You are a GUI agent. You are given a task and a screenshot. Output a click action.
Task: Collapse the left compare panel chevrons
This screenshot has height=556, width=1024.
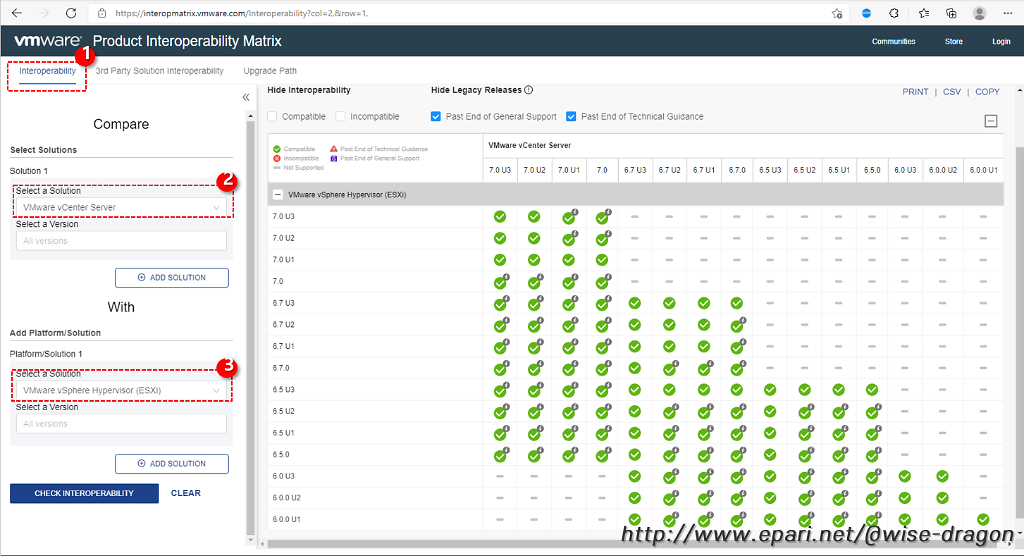246,97
